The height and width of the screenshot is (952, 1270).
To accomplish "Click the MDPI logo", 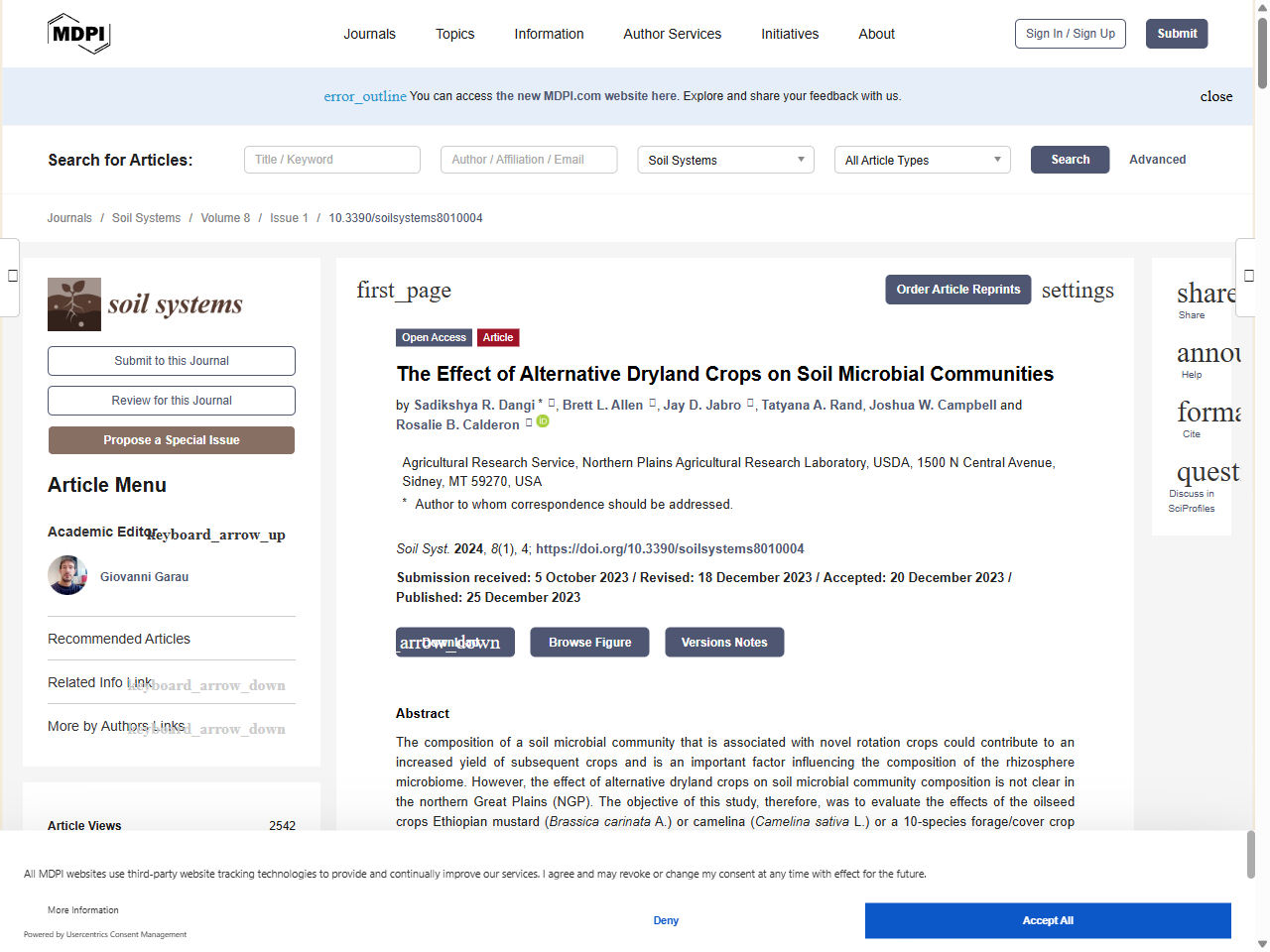I will (78, 34).
